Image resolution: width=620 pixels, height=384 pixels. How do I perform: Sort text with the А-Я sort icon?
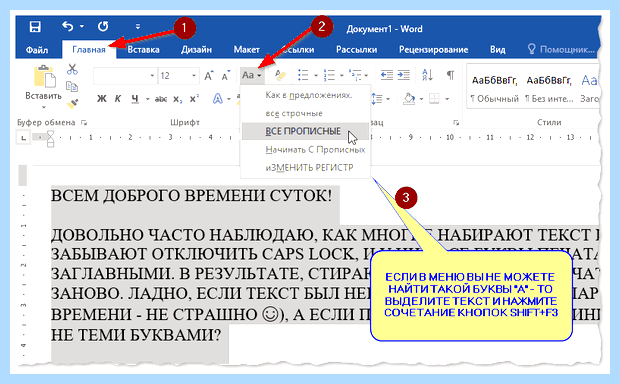pos(427,75)
